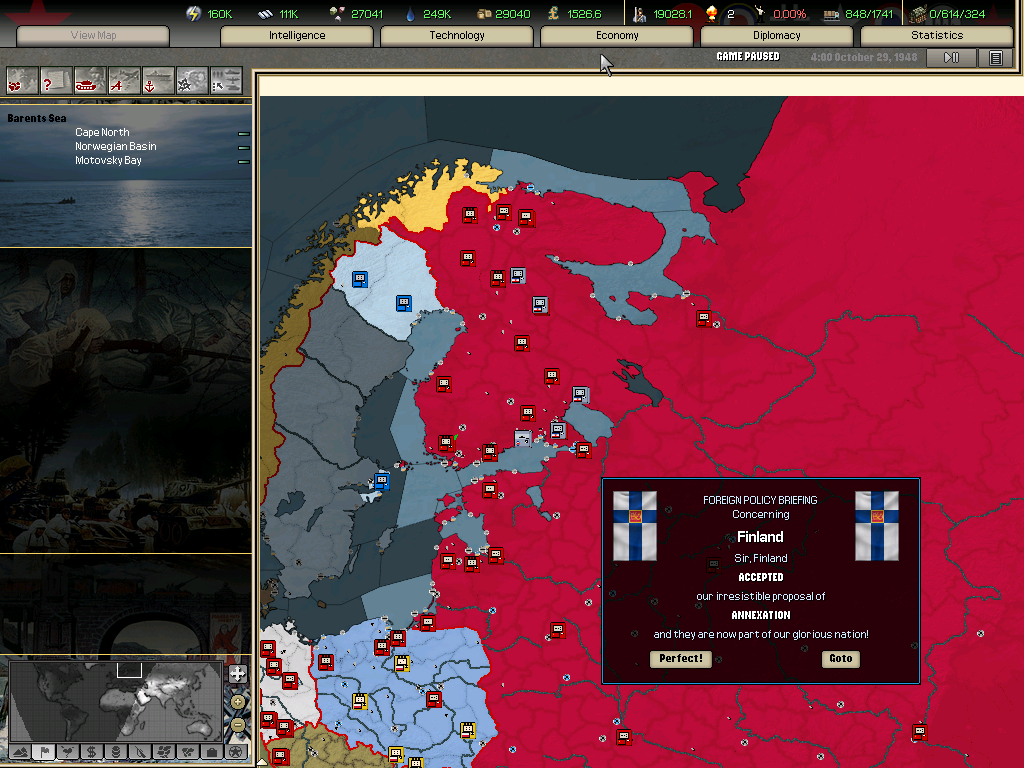
Task: Expand the Motovsky Bay entry
Action: pos(243,161)
